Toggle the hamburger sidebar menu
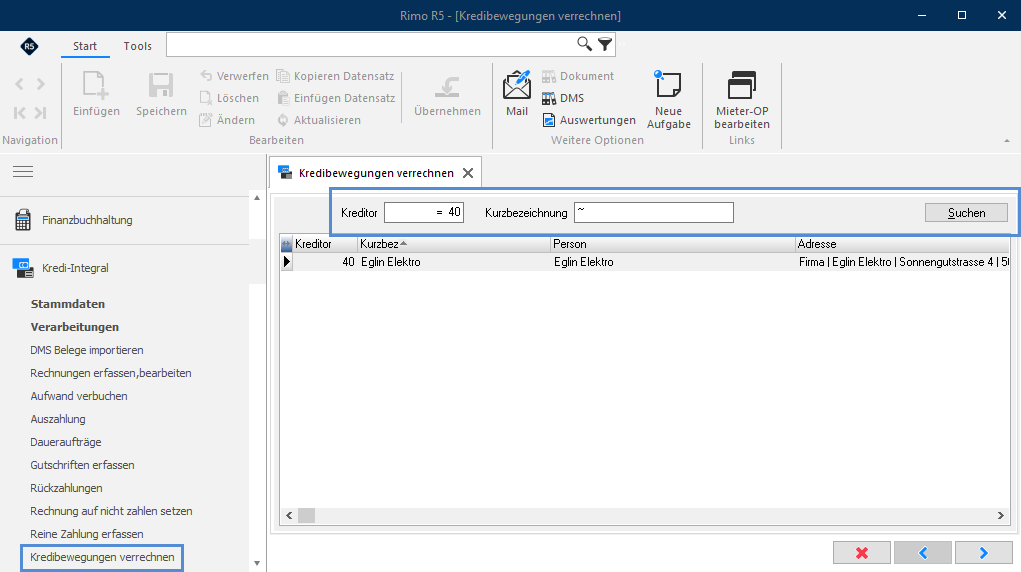1021x572 pixels. click(23, 172)
